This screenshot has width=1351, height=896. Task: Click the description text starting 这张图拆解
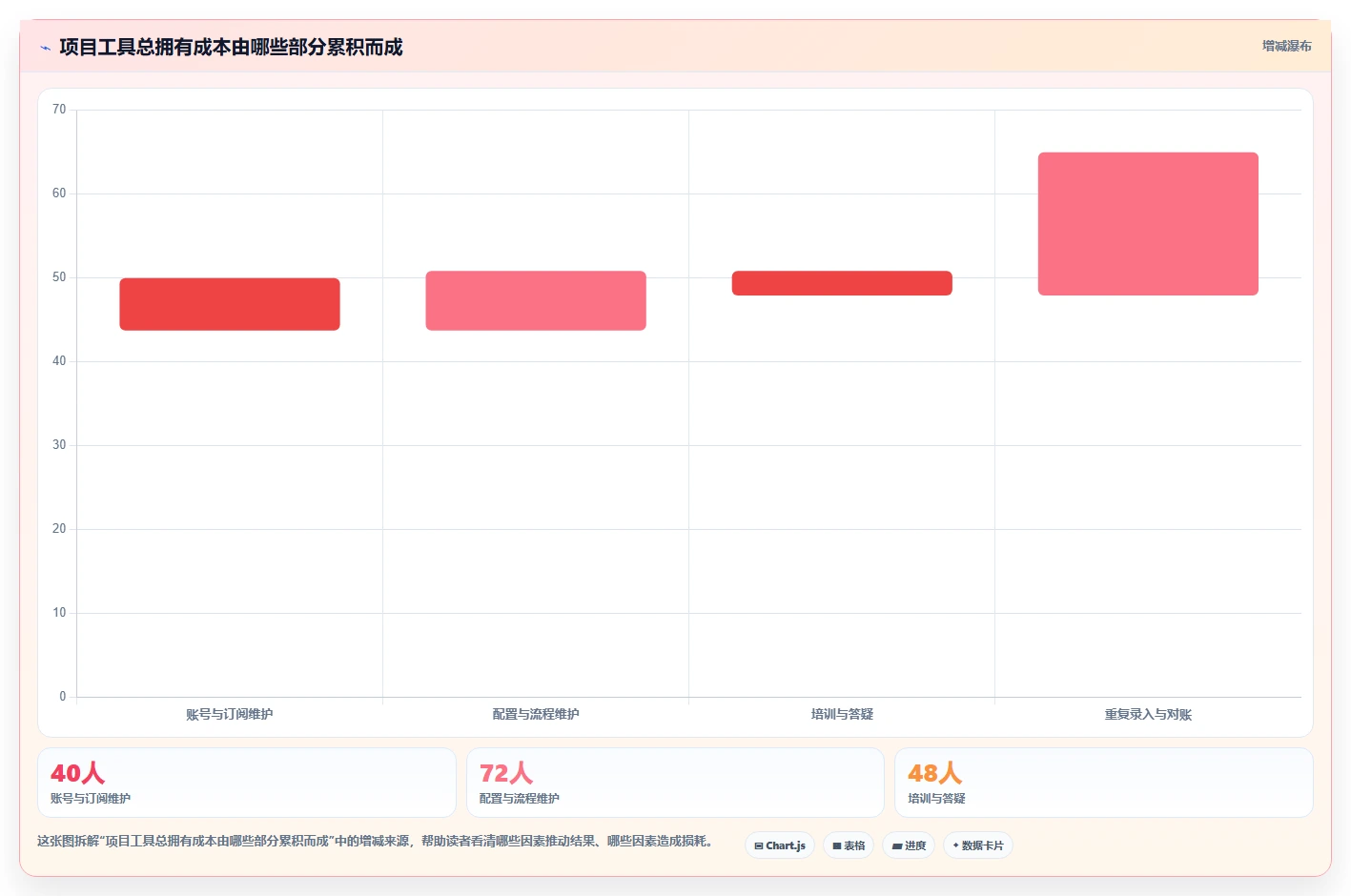click(376, 841)
